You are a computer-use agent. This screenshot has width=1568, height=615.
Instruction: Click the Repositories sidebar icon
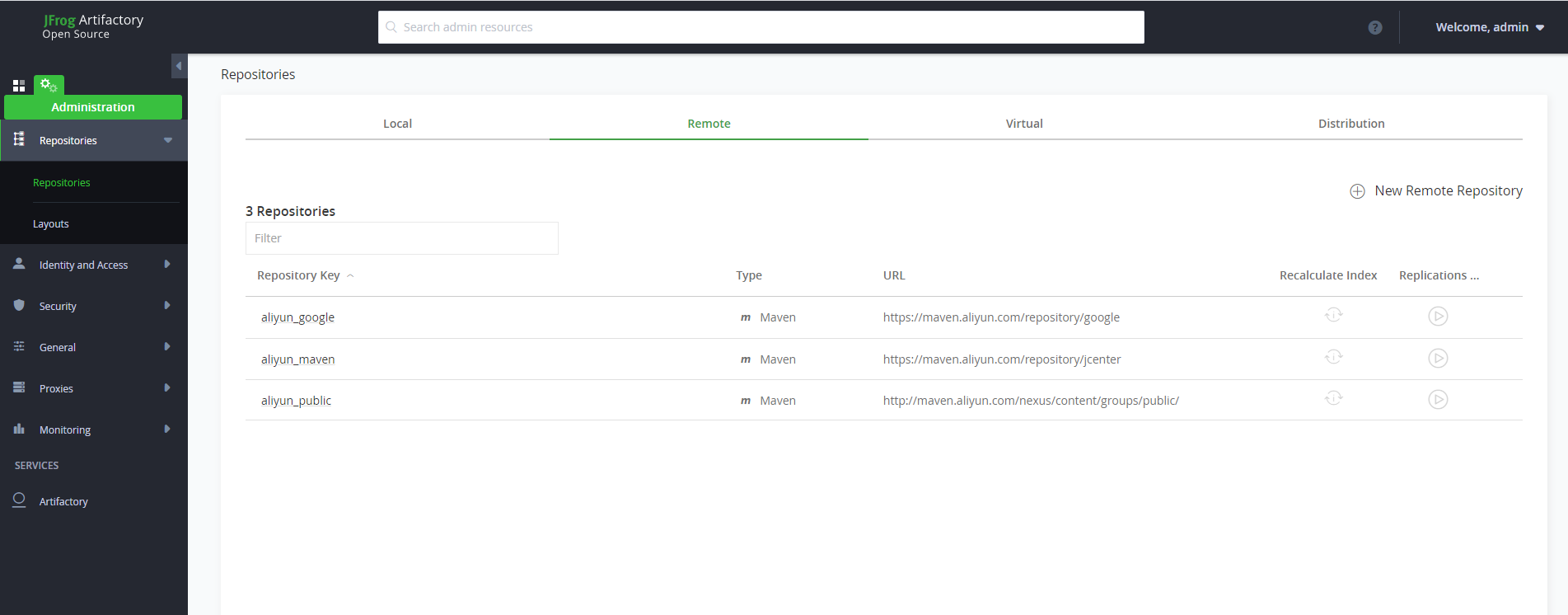click(19, 140)
